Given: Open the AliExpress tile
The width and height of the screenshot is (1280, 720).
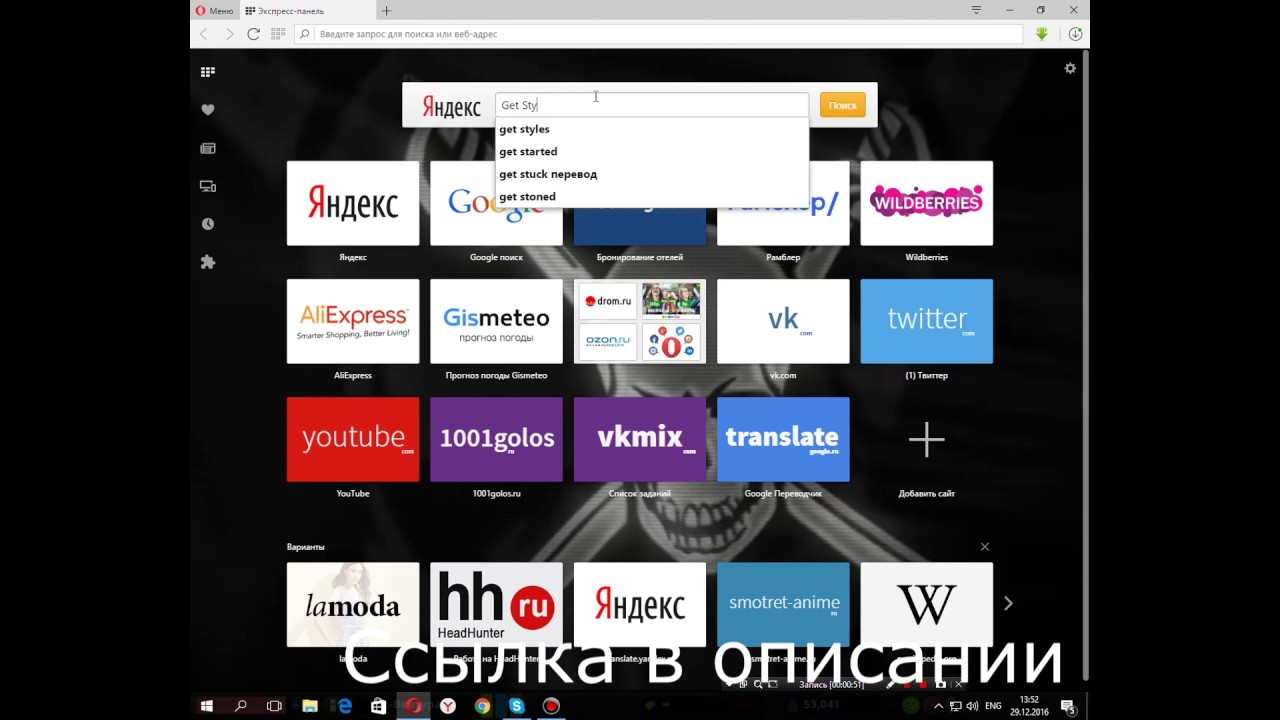Looking at the screenshot, I should coord(353,321).
